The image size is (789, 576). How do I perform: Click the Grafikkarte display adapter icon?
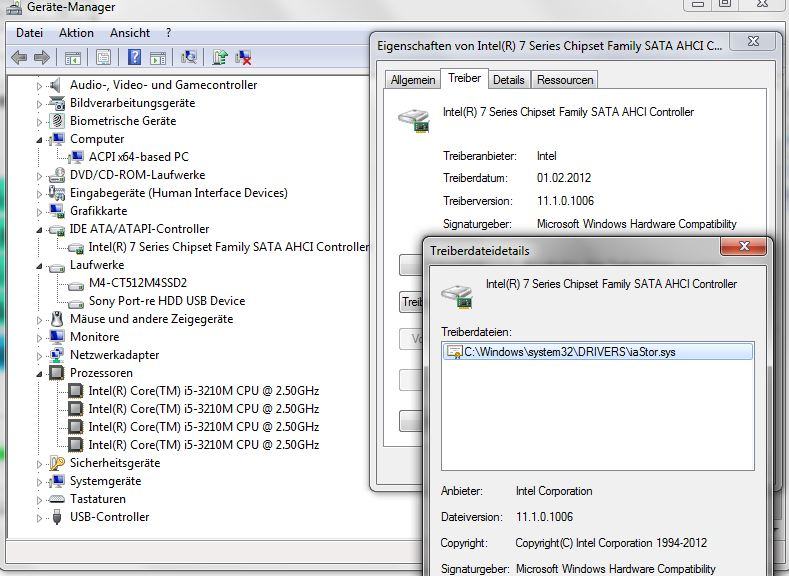coord(57,211)
